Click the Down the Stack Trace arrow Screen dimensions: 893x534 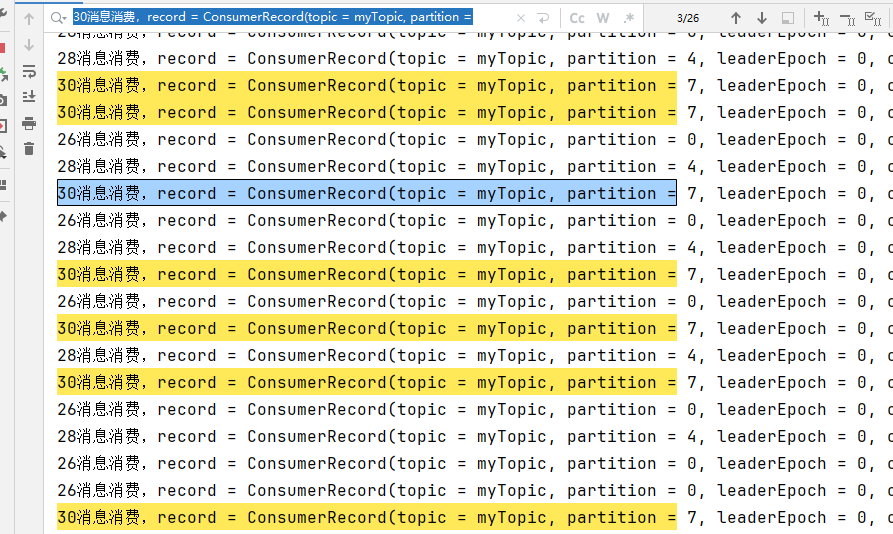(29, 45)
